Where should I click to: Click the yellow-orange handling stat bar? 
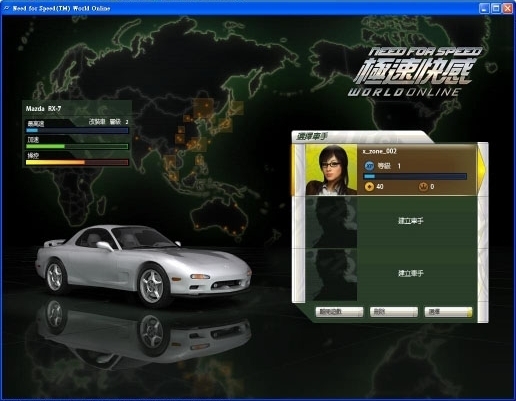click(77, 162)
